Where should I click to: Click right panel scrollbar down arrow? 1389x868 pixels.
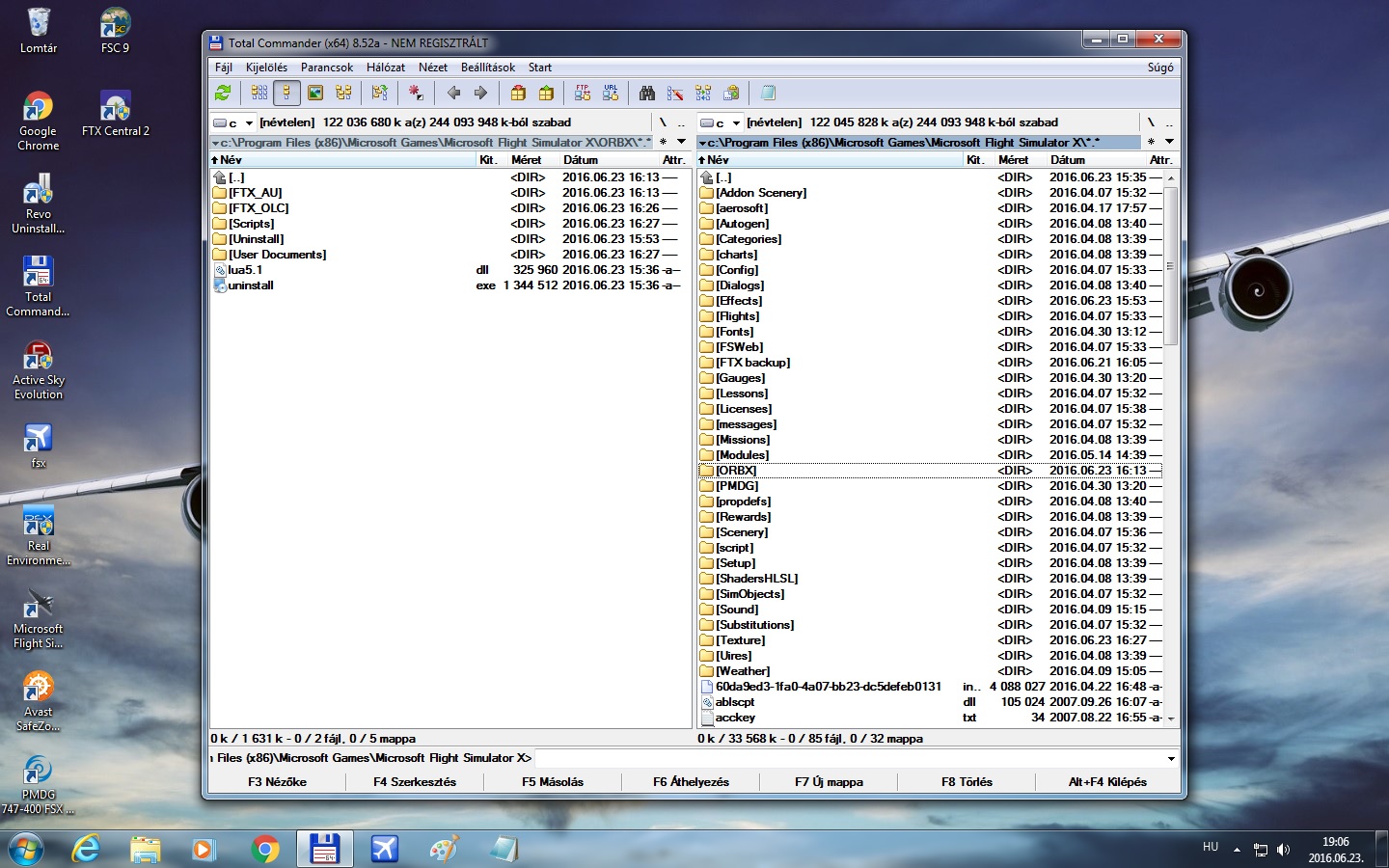pos(1171,719)
